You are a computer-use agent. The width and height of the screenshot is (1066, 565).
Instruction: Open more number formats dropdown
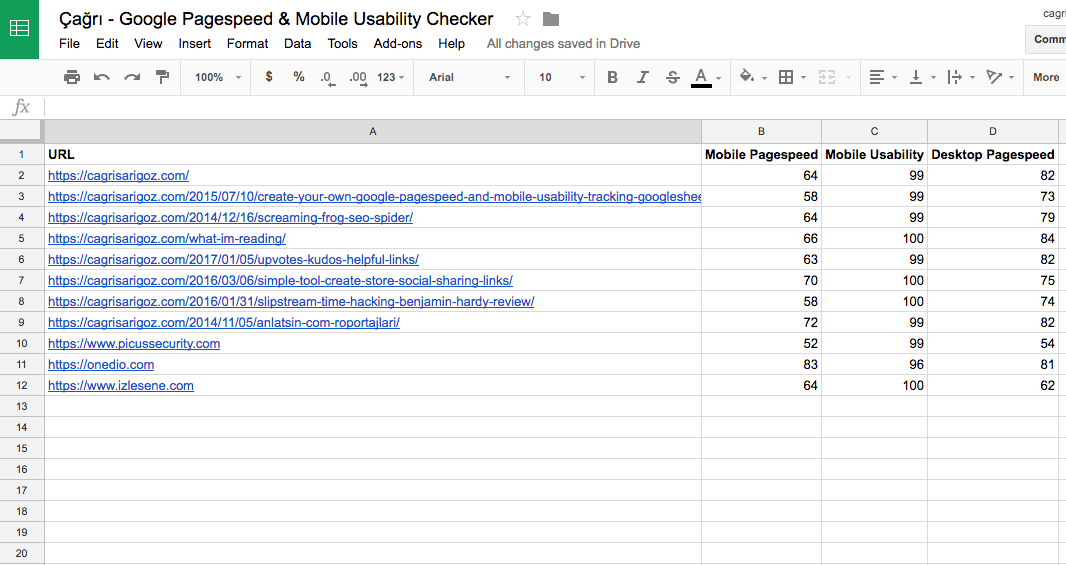[x=390, y=78]
